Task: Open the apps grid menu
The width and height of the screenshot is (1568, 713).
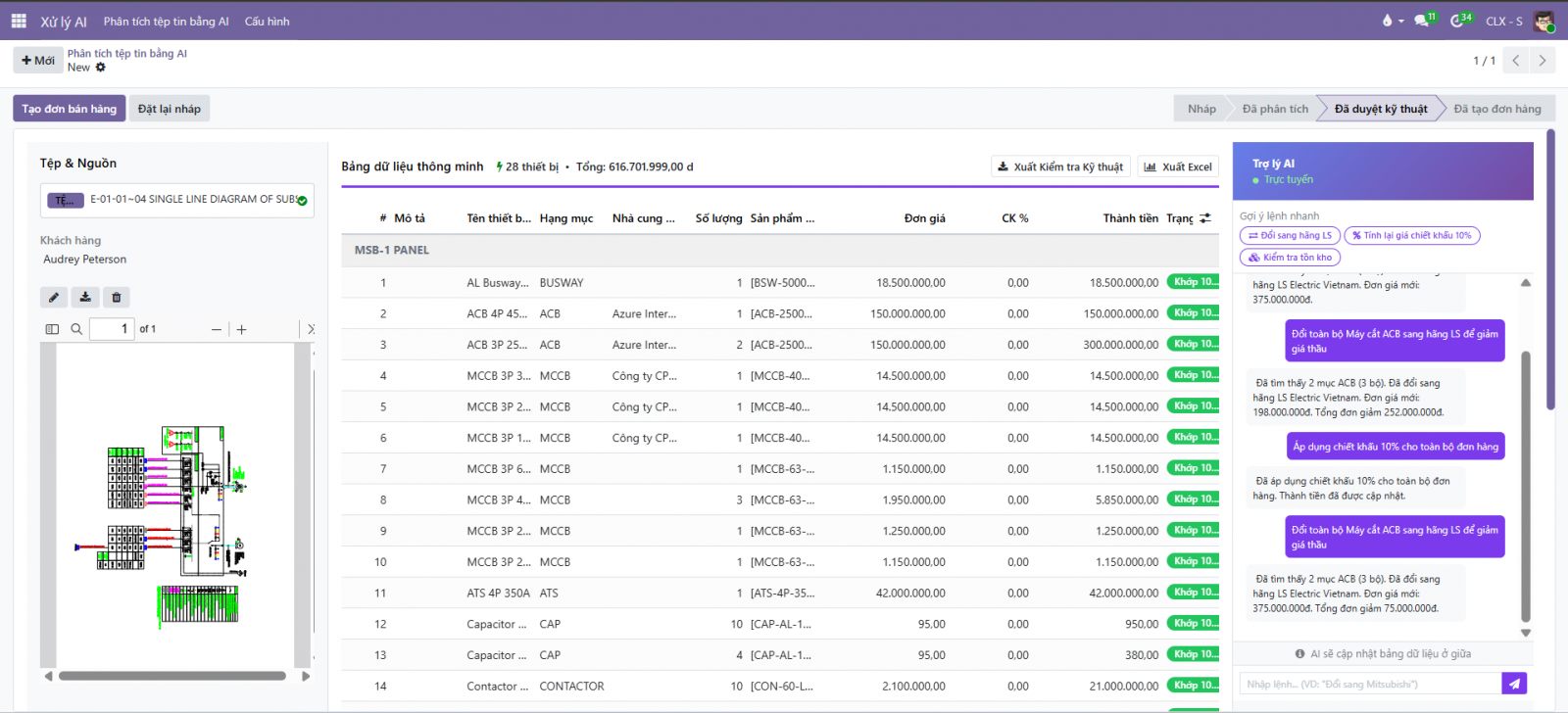Action: pos(19,21)
